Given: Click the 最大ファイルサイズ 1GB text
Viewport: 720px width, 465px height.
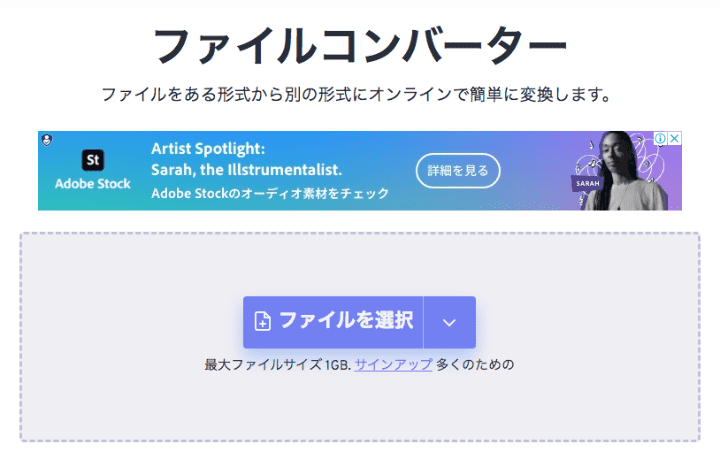Looking at the screenshot, I should click(278, 364).
